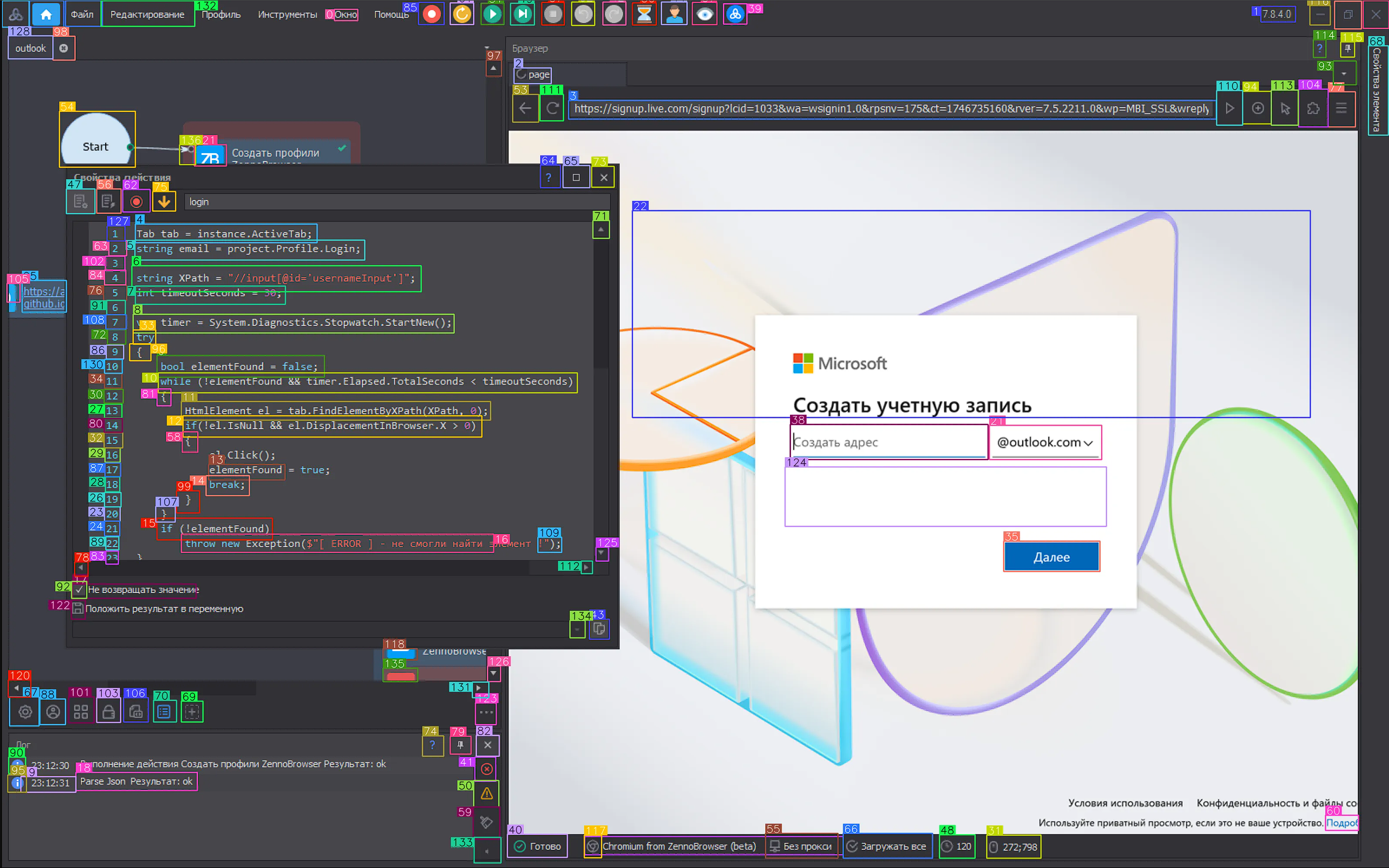Open the browser extensions puzzle icon
Image resolution: width=1389 pixels, height=868 pixels.
point(1312,109)
